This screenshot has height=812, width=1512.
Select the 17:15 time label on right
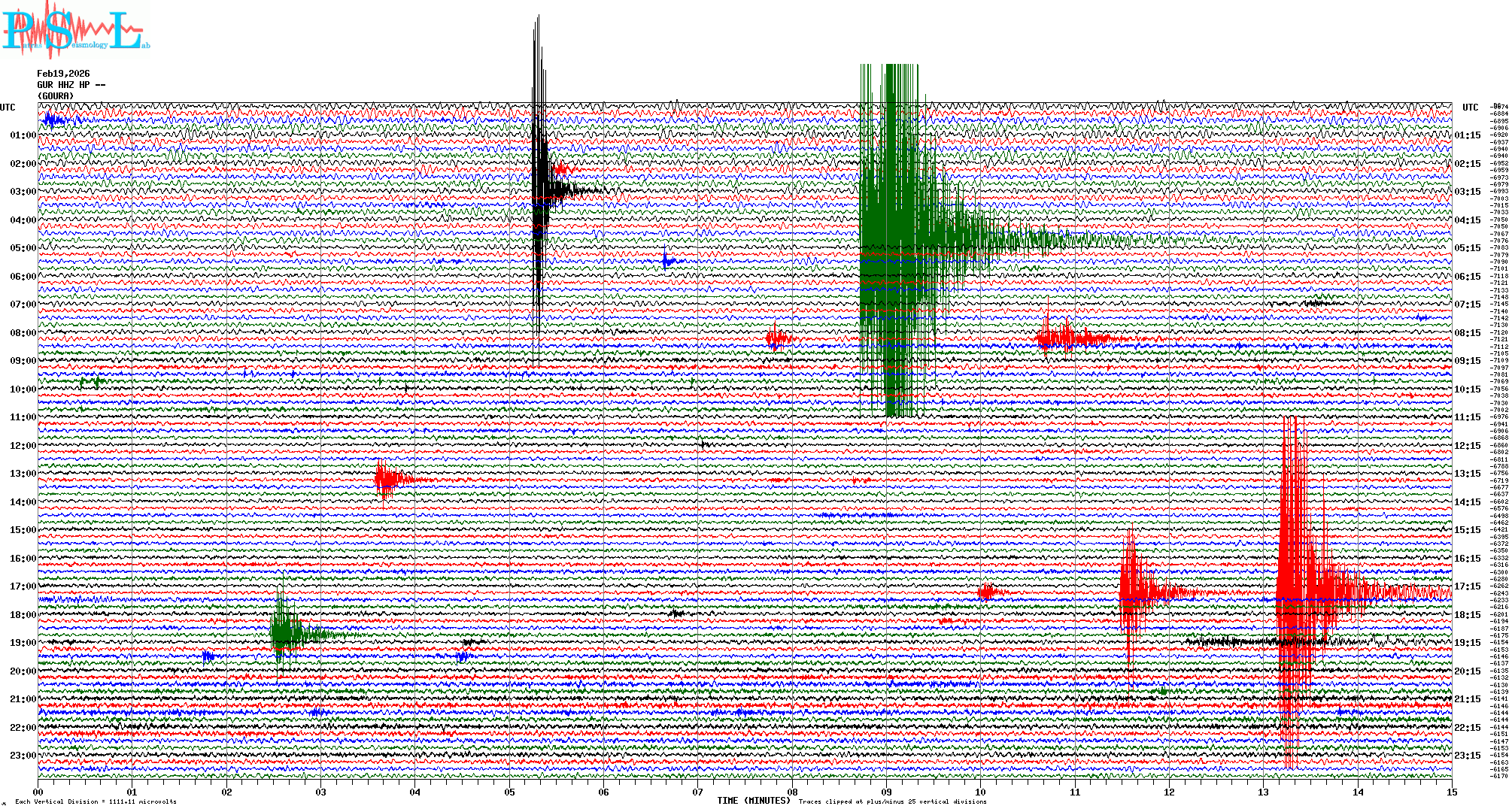[x=1467, y=586]
